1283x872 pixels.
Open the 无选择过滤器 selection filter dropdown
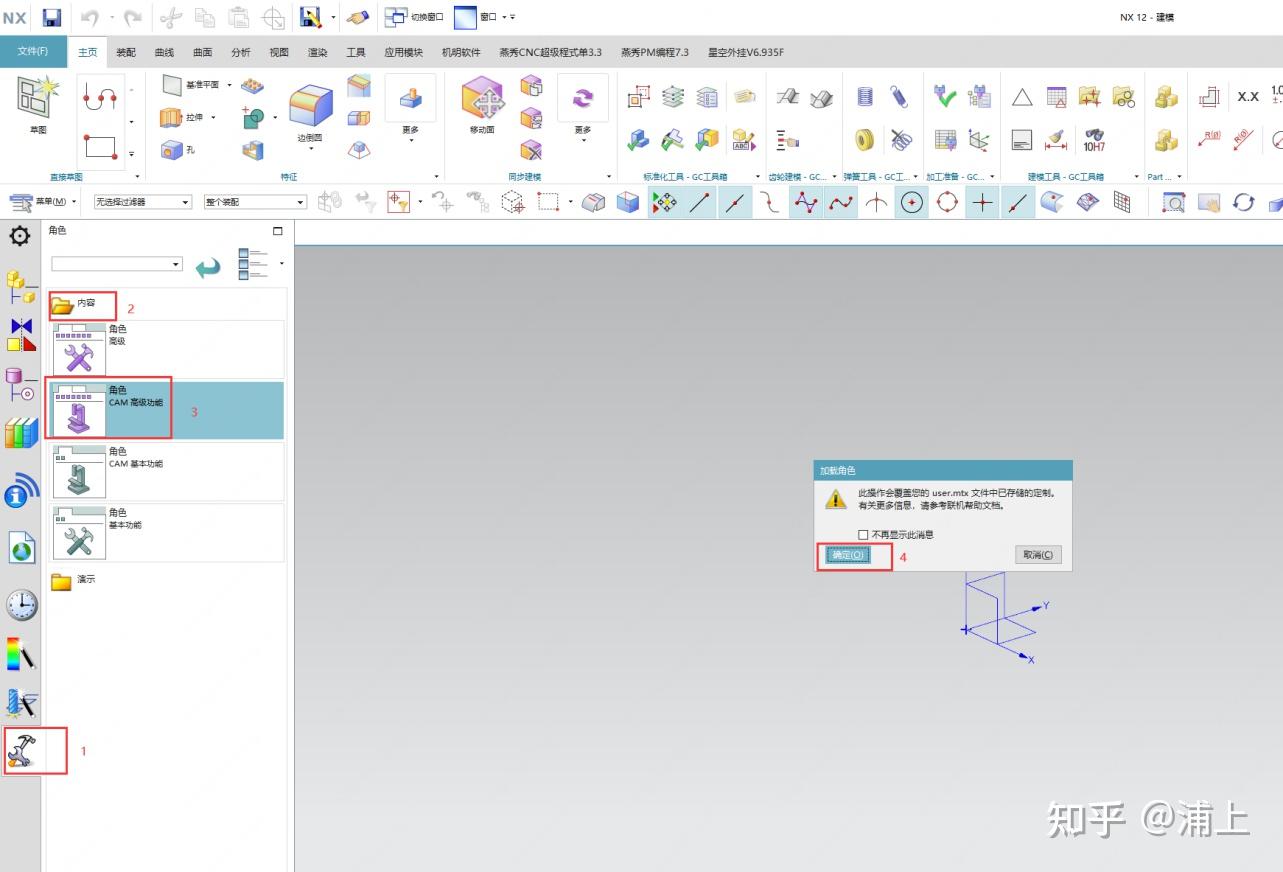[x=142, y=202]
